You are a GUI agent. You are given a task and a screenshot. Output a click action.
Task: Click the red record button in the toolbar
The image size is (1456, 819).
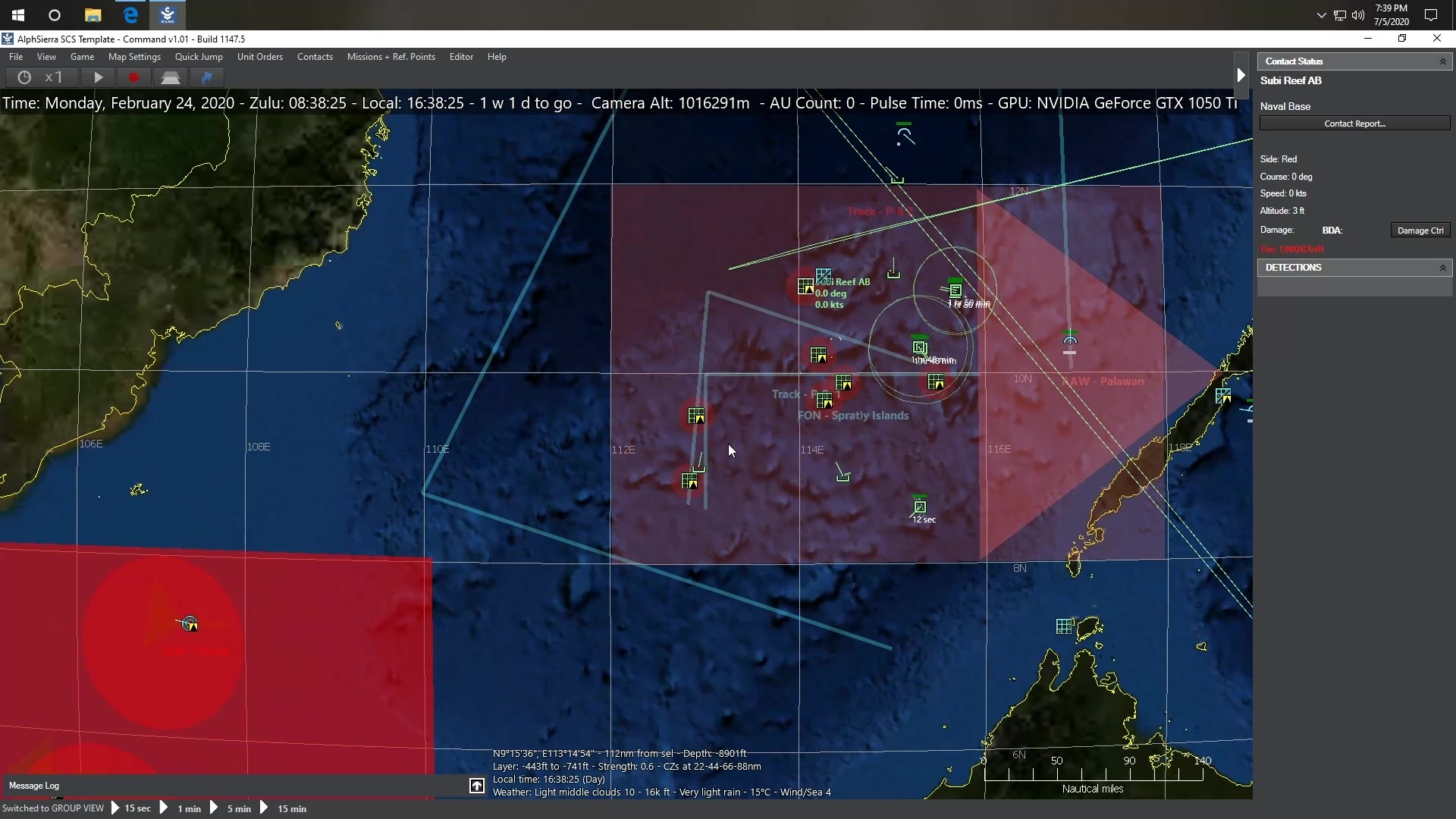(x=133, y=77)
